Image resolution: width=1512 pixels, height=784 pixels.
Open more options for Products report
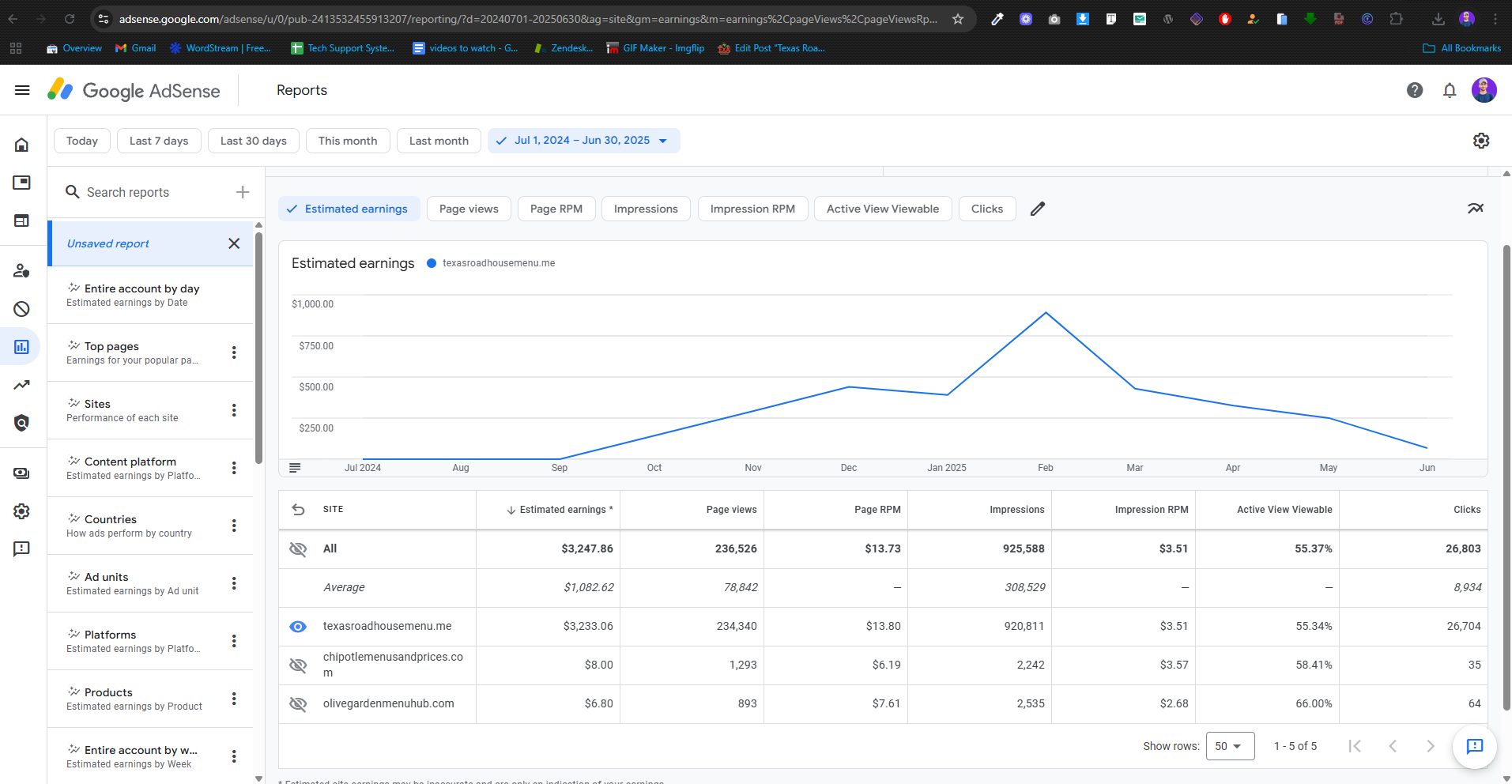pos(234,699)
